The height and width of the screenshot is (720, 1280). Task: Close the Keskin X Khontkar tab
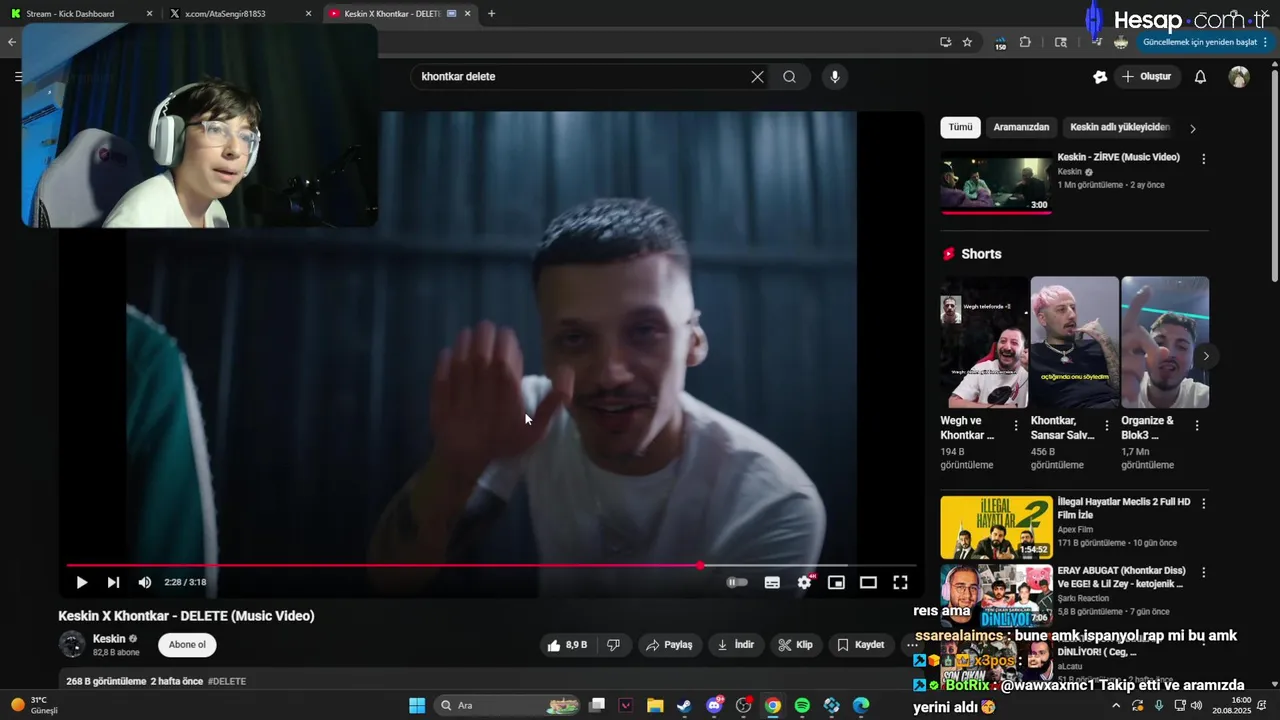pos(467,14)
